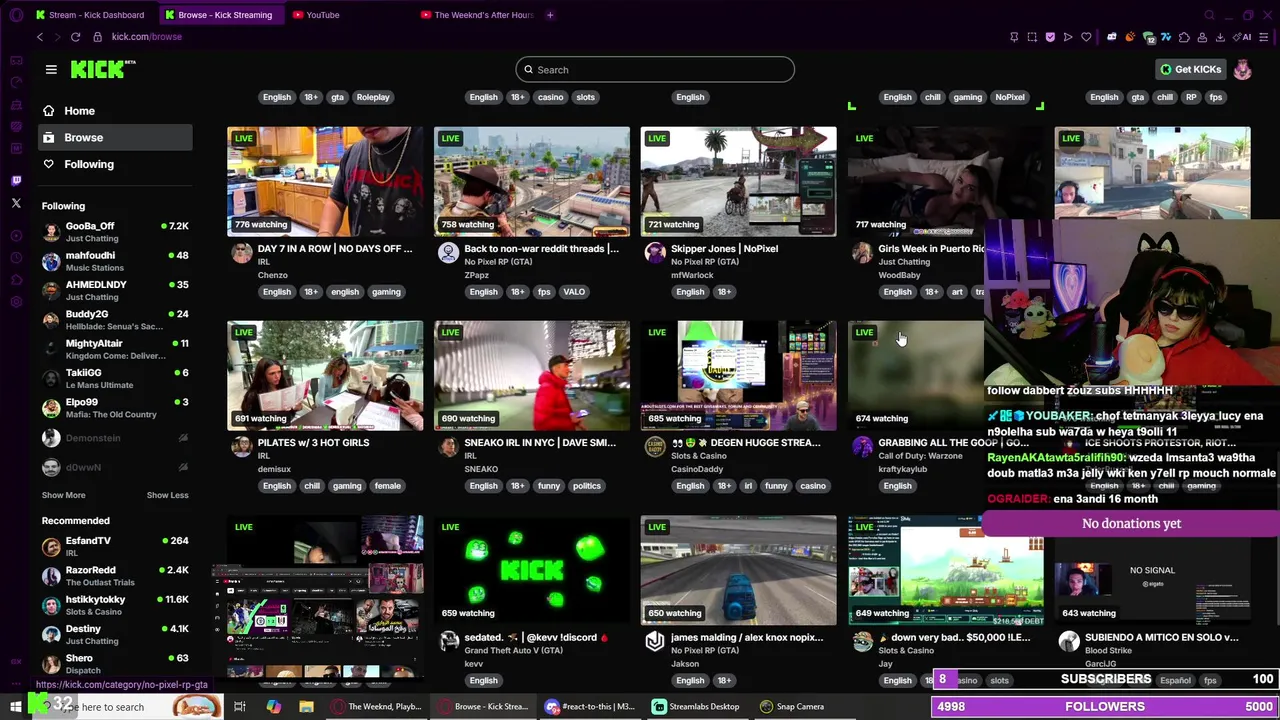1280x720 pixels.
Task: Open james malding / alex knox thumbnail
Action: coord(738,570)
